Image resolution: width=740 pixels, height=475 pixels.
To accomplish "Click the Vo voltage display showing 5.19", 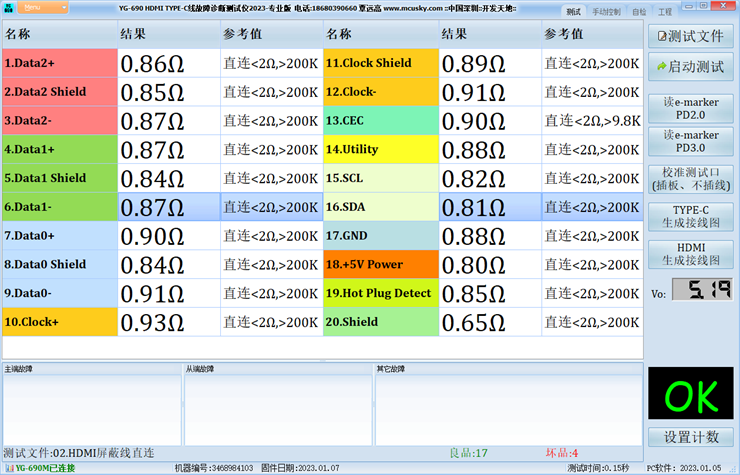I will tap(701, 290).
